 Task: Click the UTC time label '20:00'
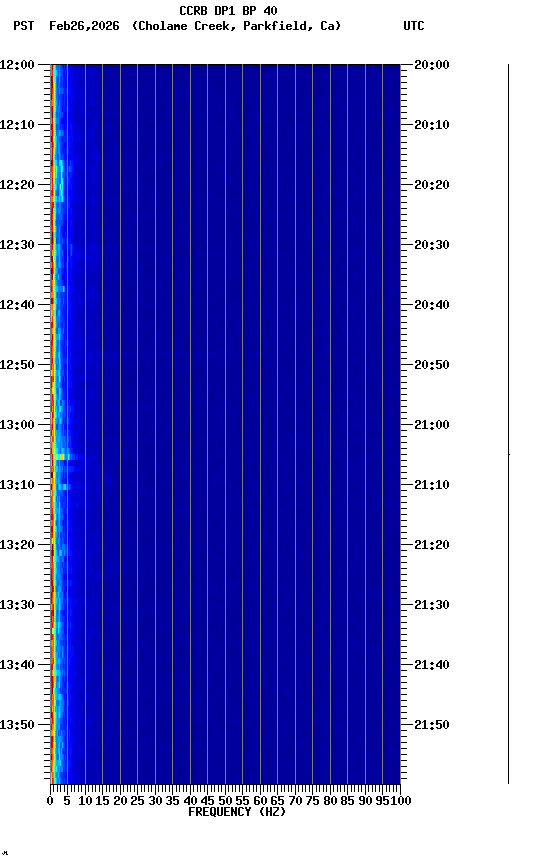tap(432, 64)
